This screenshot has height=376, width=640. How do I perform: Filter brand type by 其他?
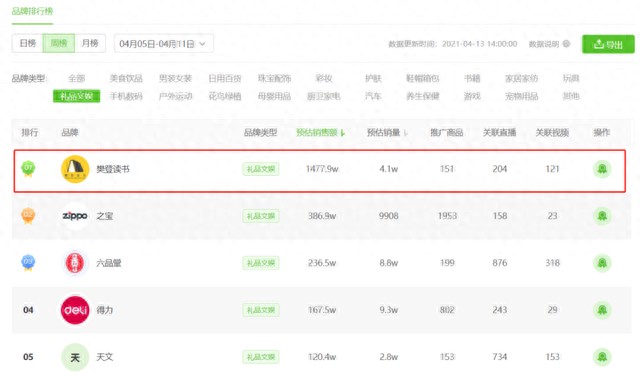571,96
